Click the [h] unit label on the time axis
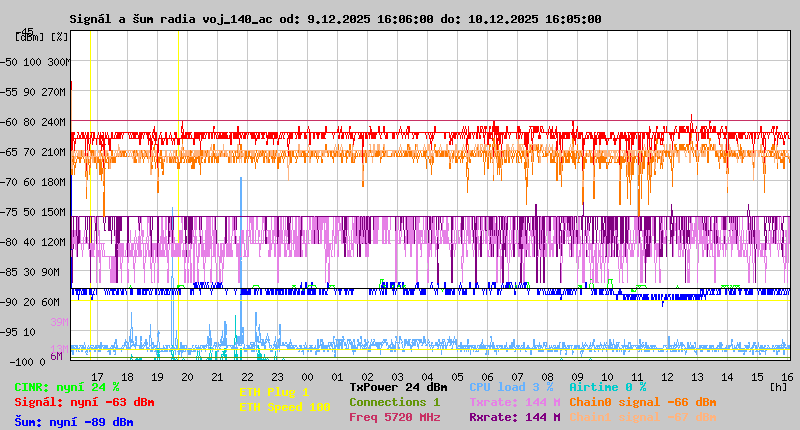Screen dimensions: 800x430 [778, 385]
